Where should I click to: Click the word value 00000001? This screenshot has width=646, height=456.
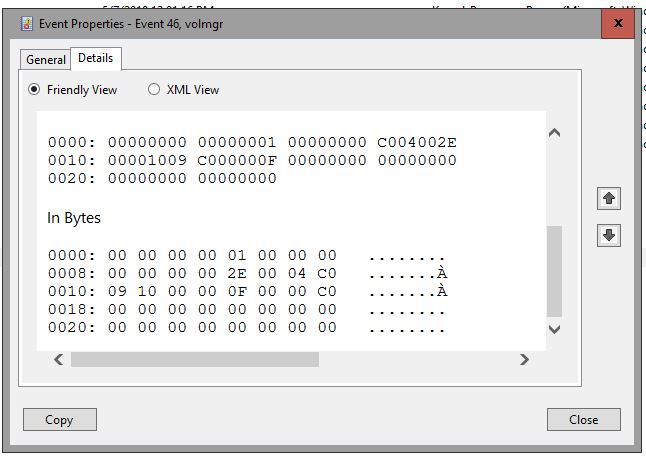pos(237,143)
